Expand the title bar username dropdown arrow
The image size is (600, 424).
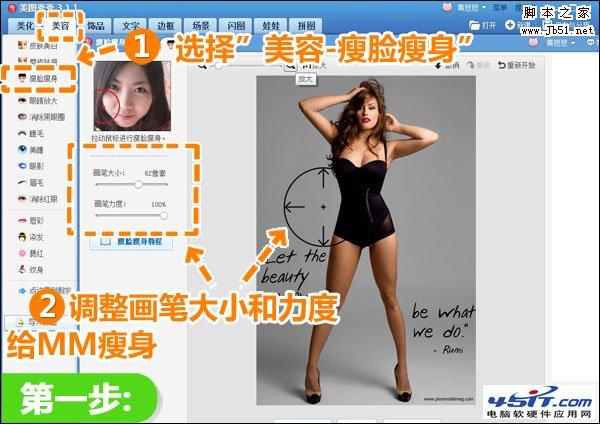coord(484,7)
